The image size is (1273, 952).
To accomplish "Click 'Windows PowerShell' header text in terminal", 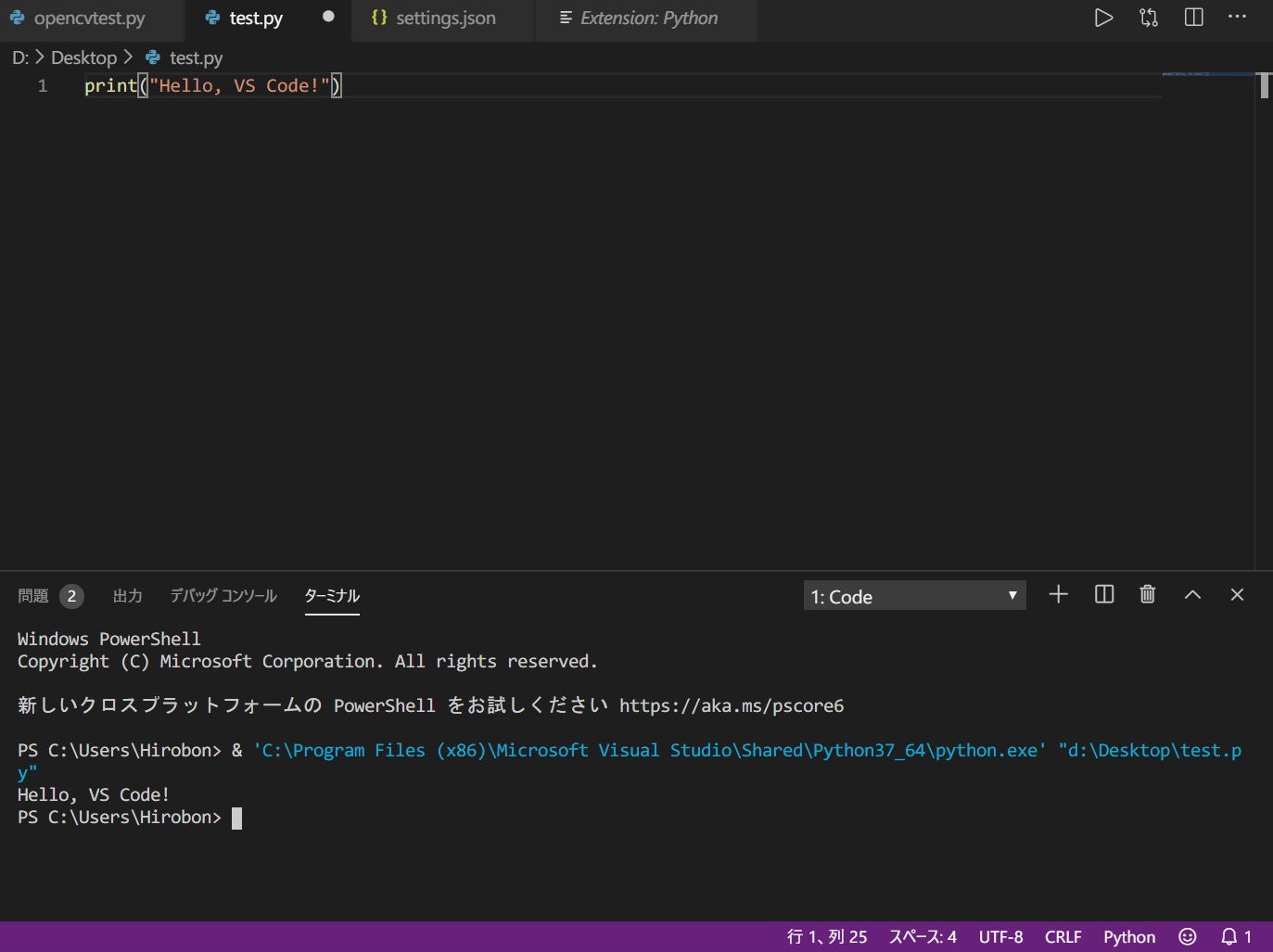I will point(109,639).
